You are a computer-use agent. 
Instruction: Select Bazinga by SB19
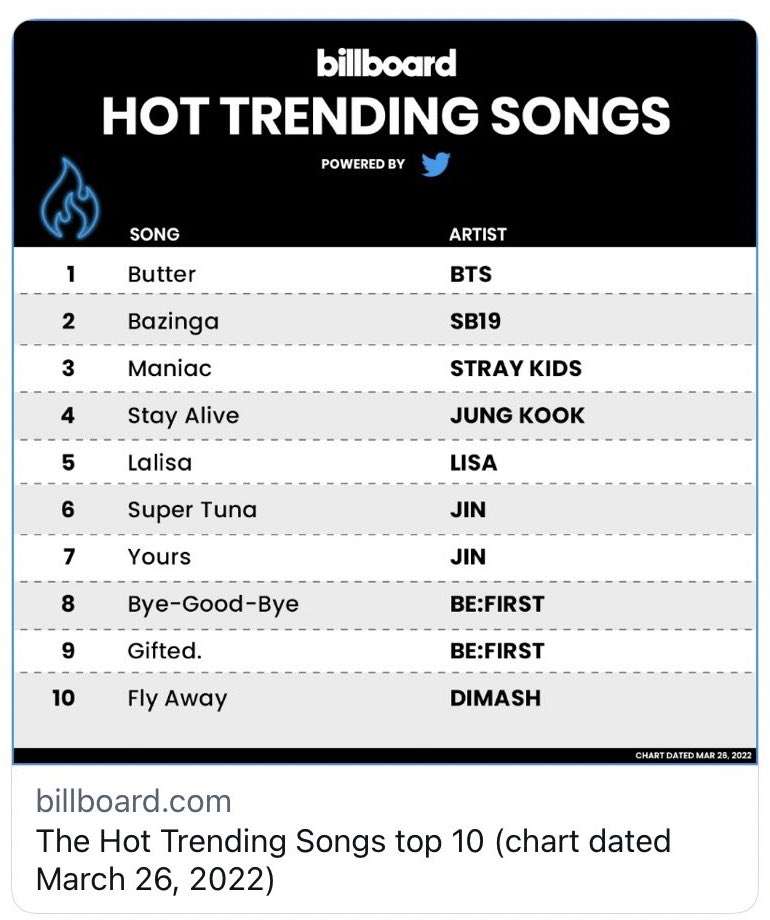pos(385,320)
